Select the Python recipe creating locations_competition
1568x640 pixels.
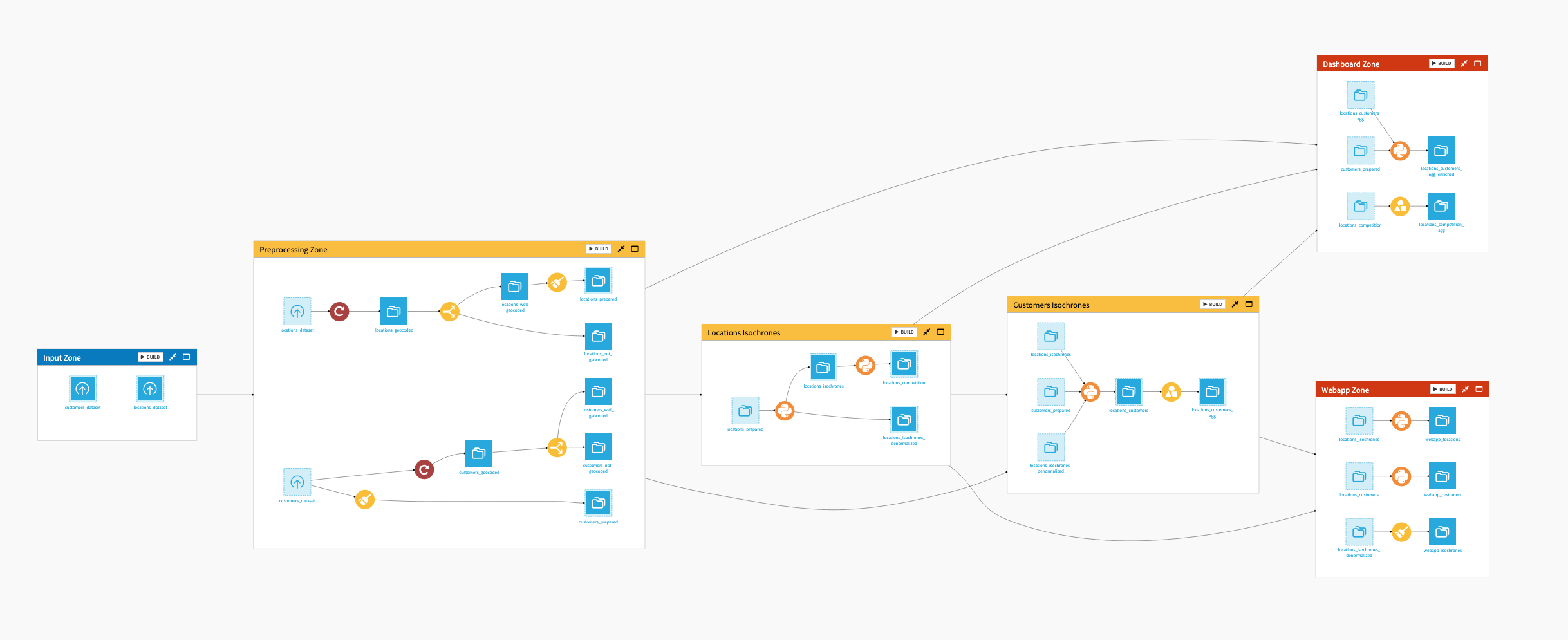pyautogui.click(x=864, y=365)
